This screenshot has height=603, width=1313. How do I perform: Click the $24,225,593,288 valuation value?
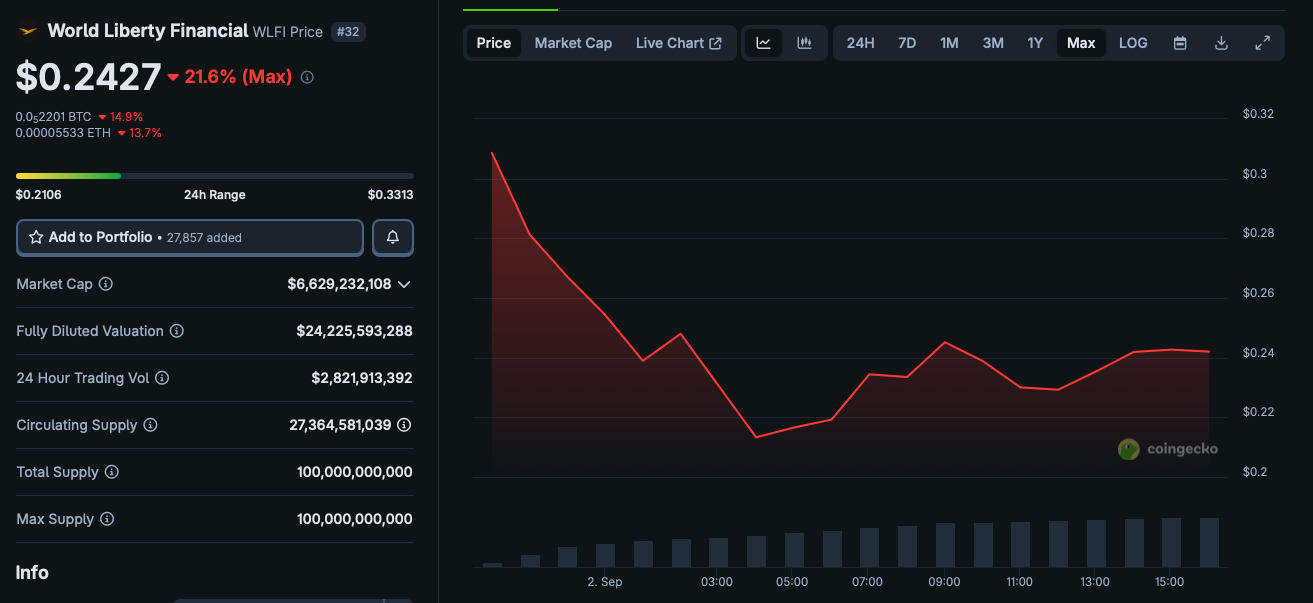[x=354, y=331]
